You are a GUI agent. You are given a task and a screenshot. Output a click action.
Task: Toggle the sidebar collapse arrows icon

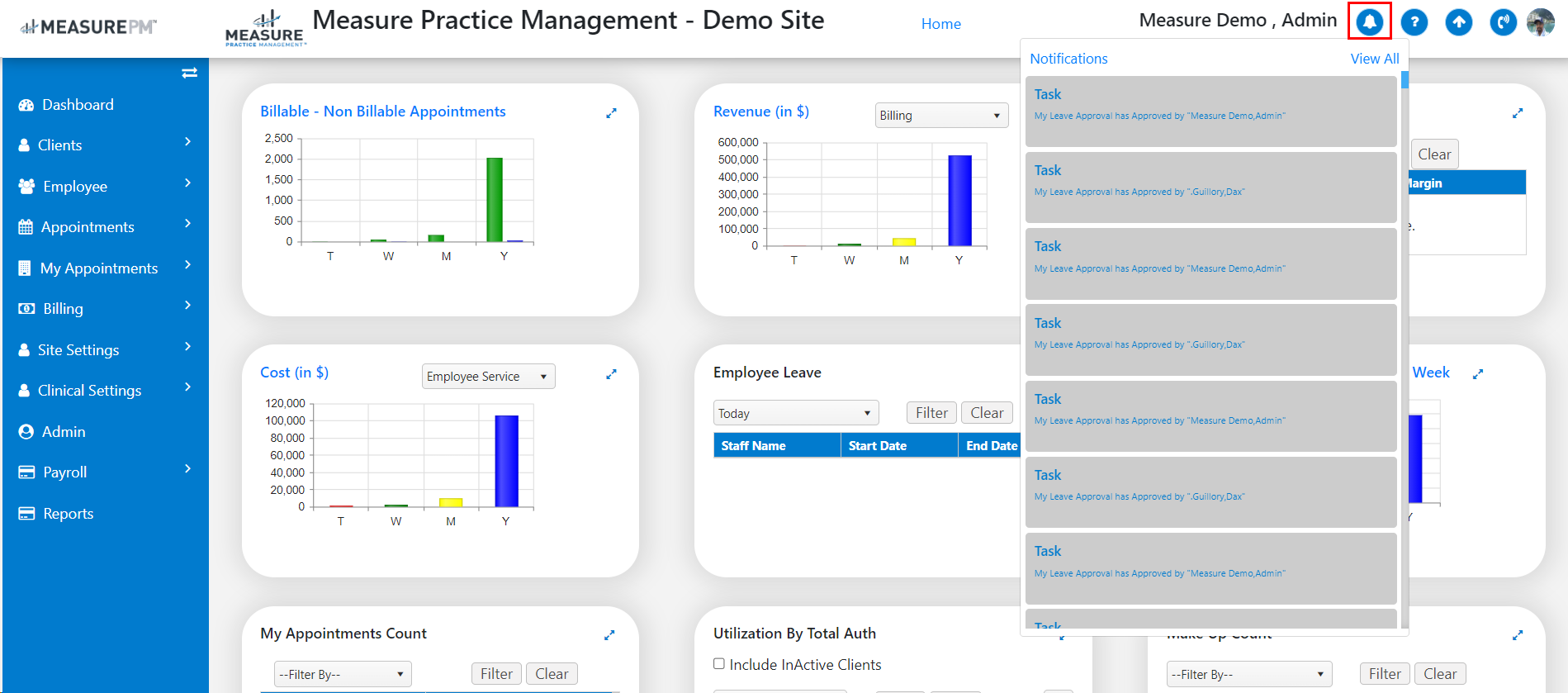coord(189,73)
